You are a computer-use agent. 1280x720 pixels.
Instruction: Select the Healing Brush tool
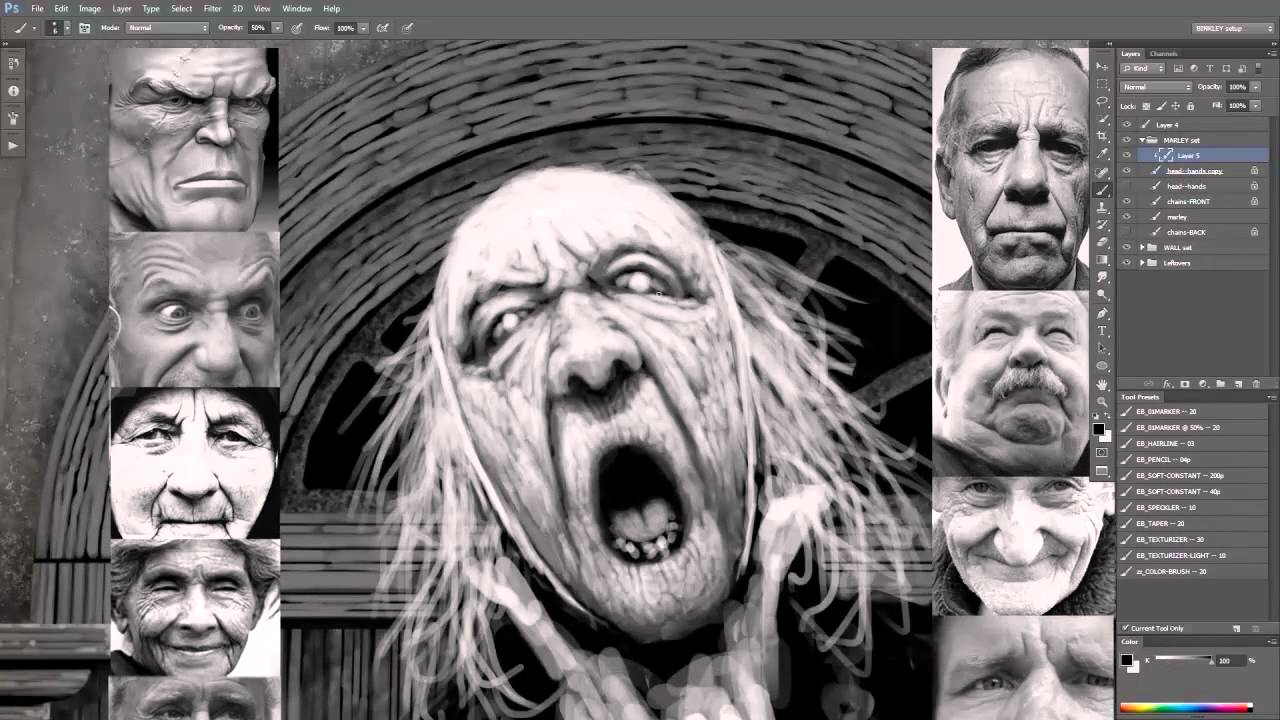point(1102,172)
